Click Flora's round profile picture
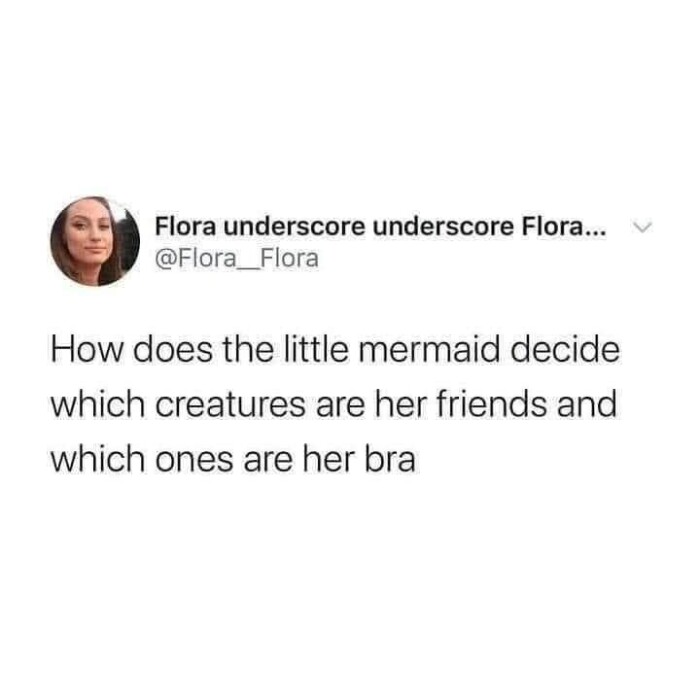The height and width of the screenshot is (700, 700). coord(95,241)
